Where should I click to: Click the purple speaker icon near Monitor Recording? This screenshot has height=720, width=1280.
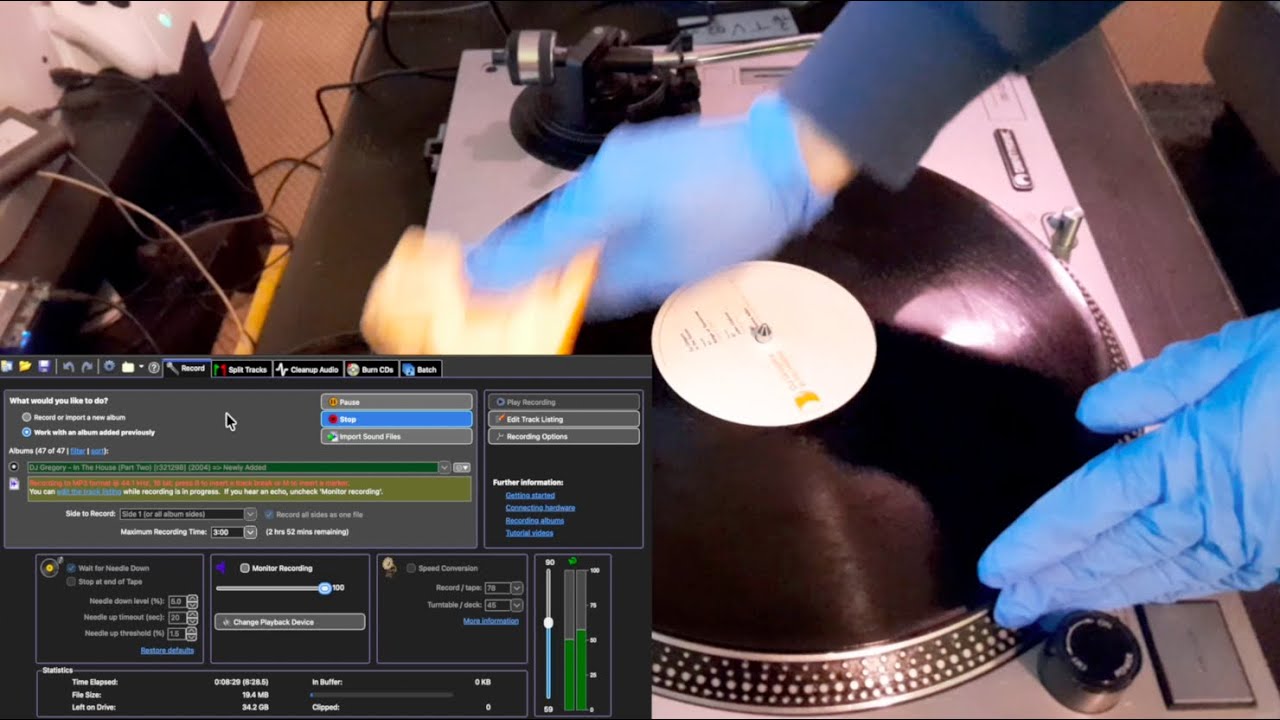221,567
